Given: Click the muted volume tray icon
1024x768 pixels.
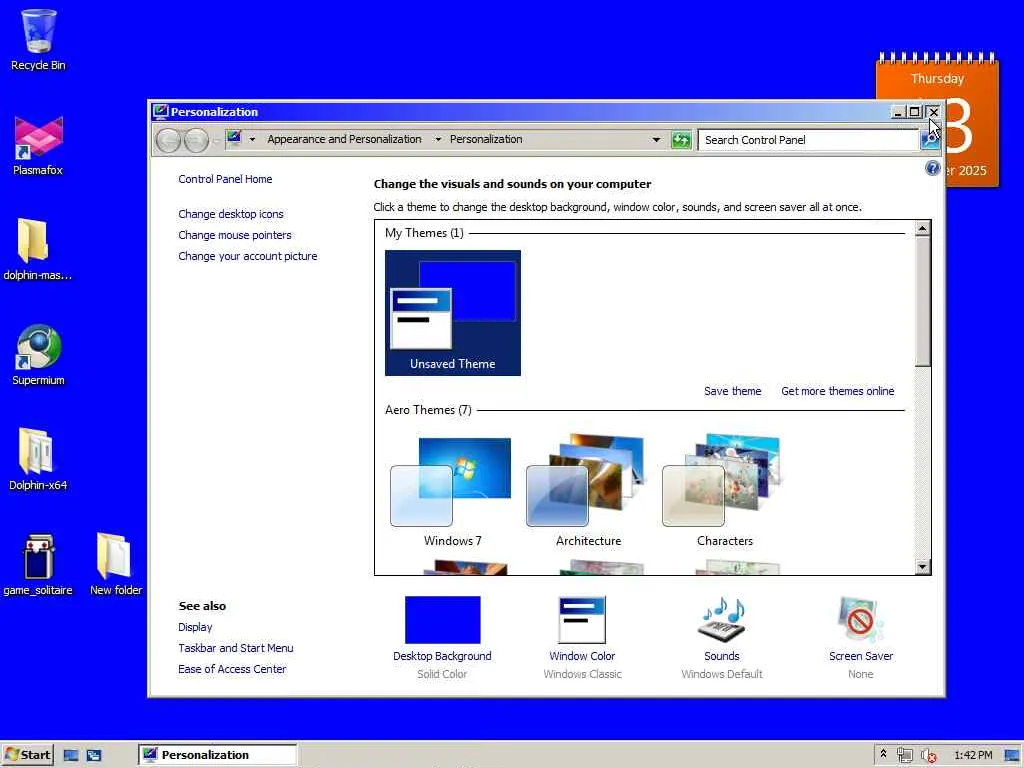Looking at the screenshot, I should point(928,756).
